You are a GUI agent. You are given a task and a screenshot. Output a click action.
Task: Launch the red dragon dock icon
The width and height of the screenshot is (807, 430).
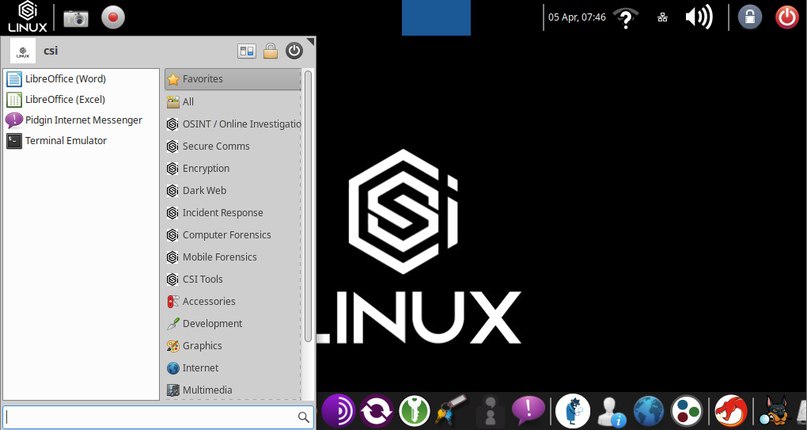tap(730, 411)
